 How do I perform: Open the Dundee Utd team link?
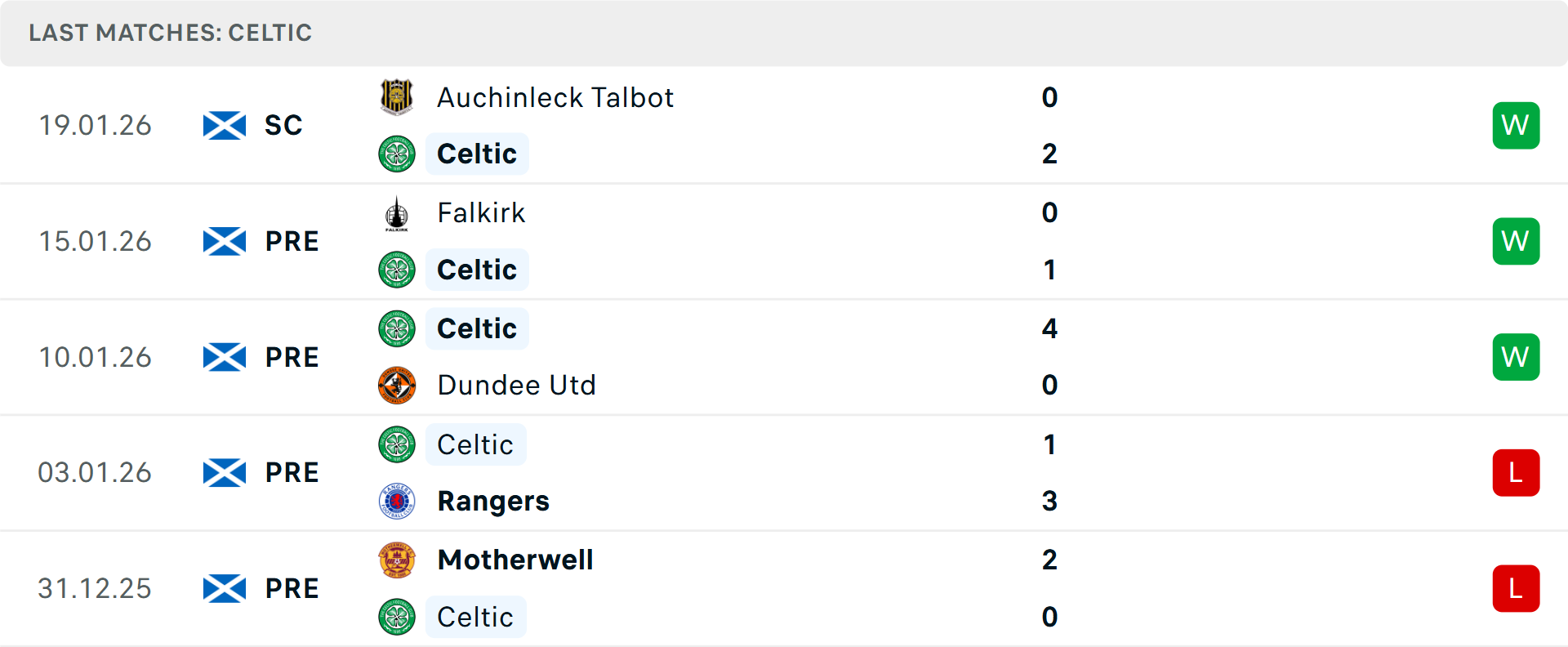point(516,385)
